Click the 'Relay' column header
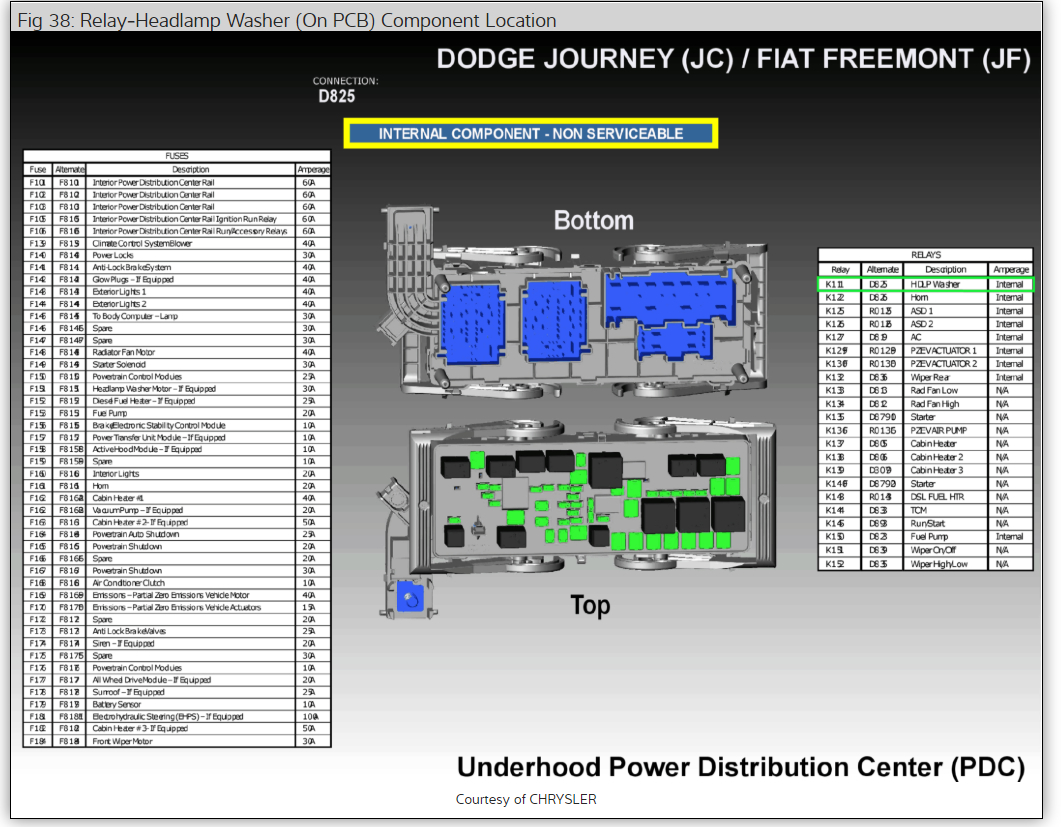The height and width of the screenshot is (827, 1061). pyautogui.click(x=840, y=269)
